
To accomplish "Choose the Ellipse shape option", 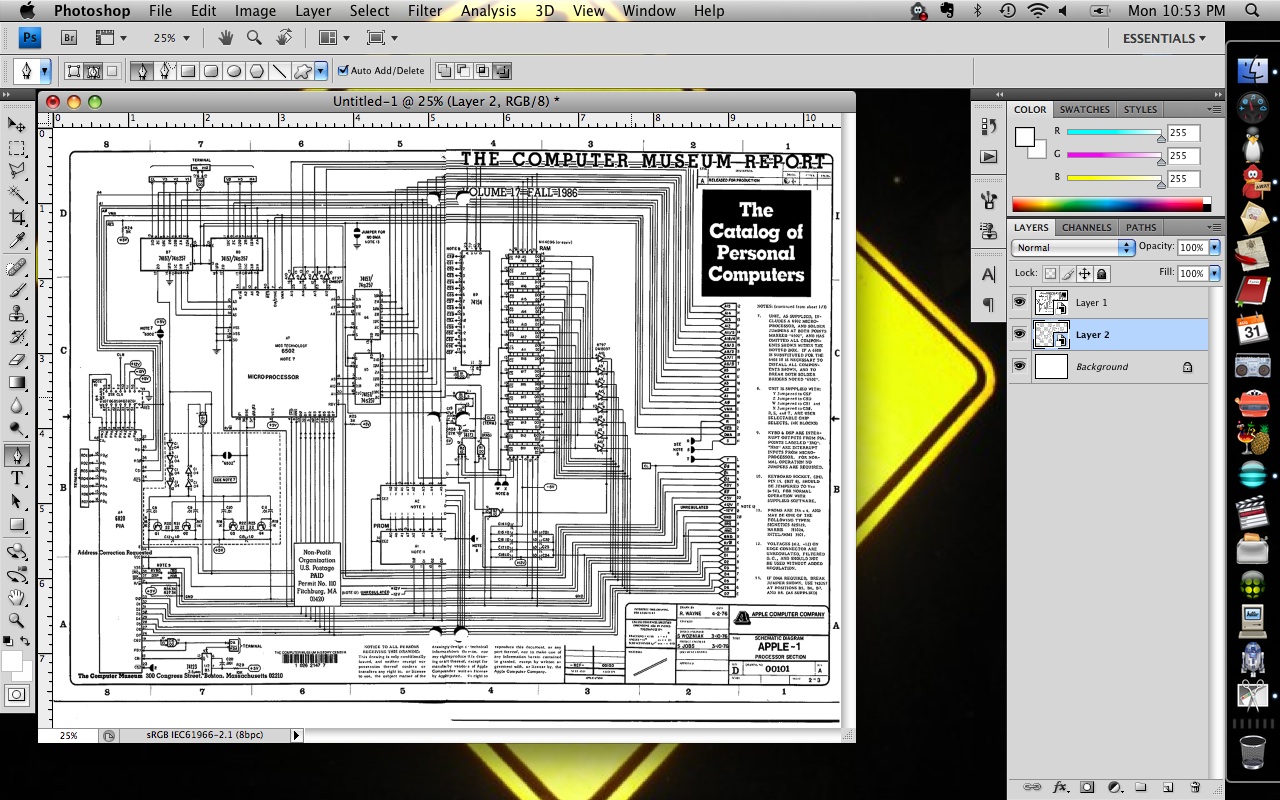I will click(234, 71).
